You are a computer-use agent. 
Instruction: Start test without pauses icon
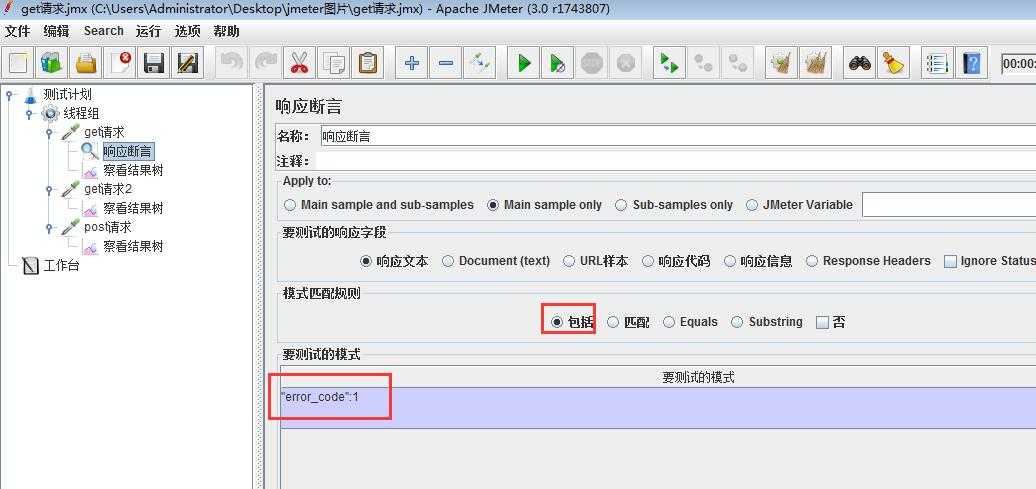(x=557, y=63)
